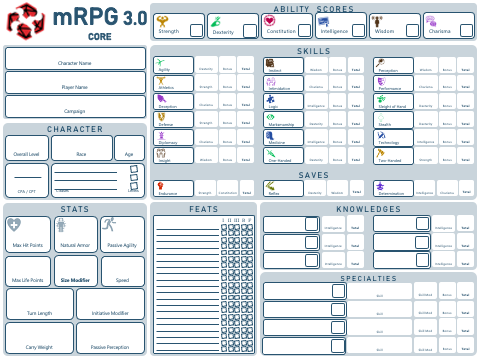480x360 pixels.
Task: Click the Campaign field
Action: tap(76, 107)
